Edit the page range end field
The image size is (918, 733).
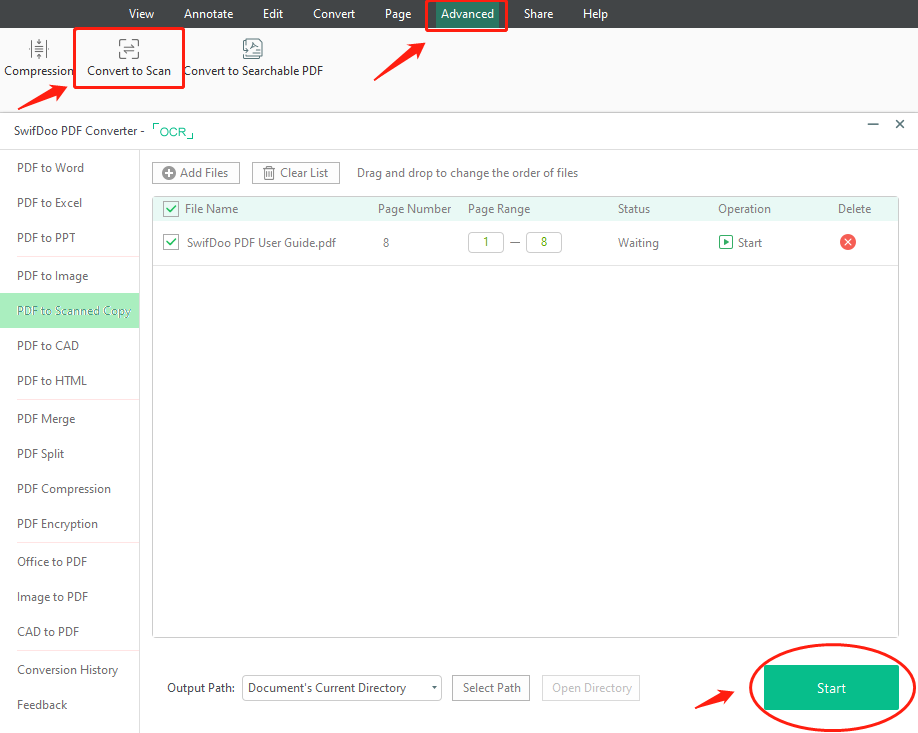(544, 242)
